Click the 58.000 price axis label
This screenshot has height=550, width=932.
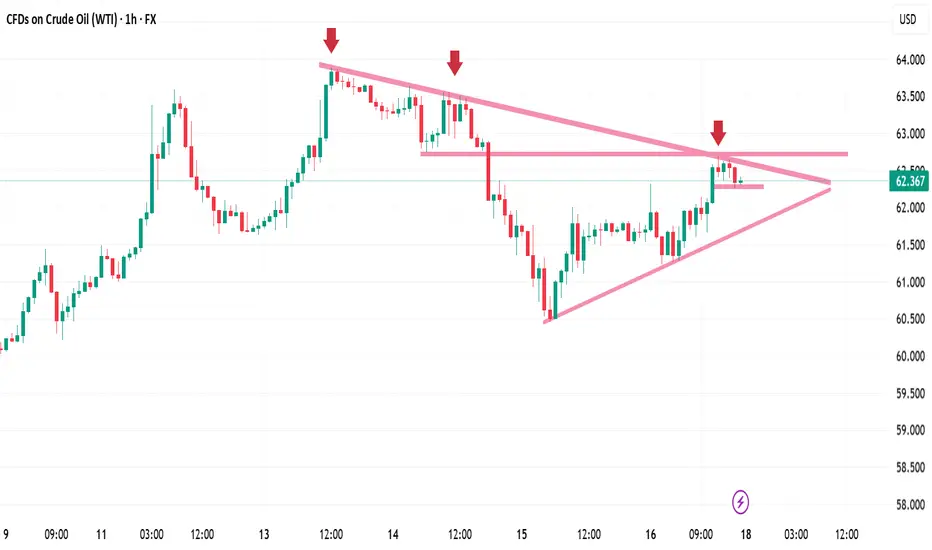click(911, 505)
